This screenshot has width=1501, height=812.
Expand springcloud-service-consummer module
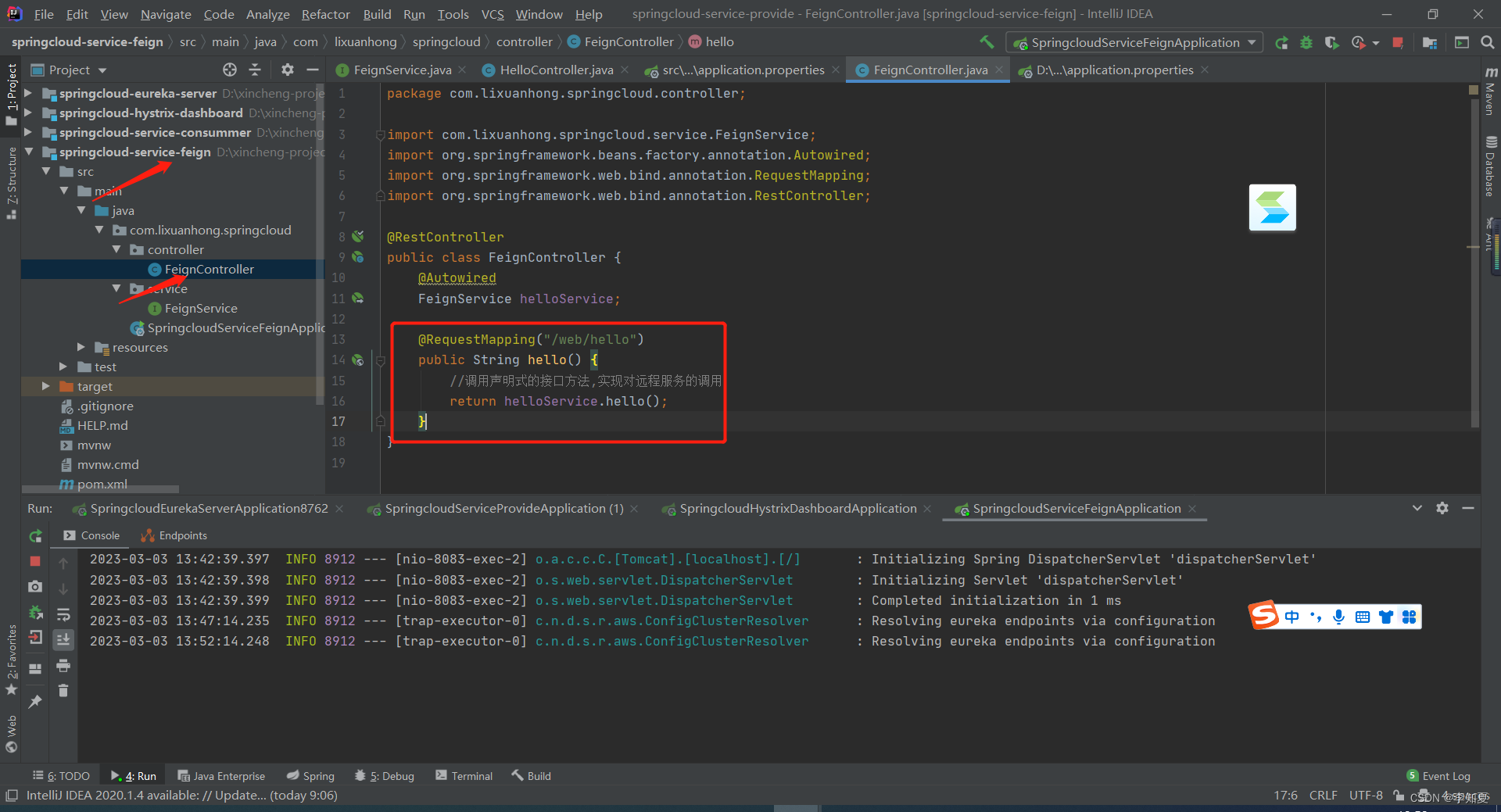click(29, 132)
